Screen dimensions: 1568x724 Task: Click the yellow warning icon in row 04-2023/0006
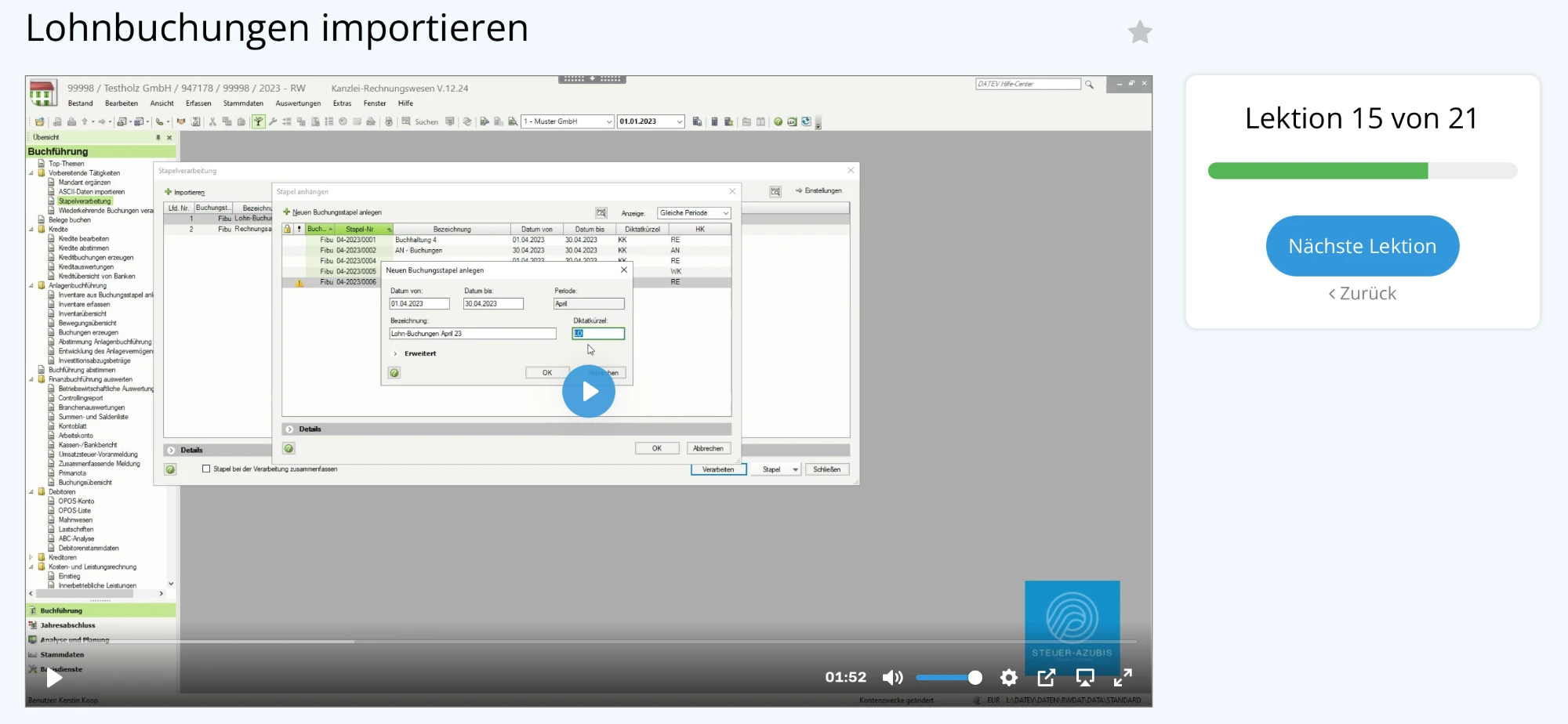(299, 283)
